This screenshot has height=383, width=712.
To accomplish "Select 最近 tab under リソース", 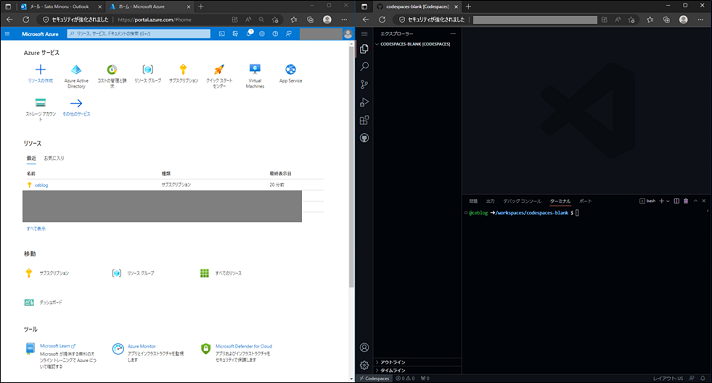I will point(31,158).
